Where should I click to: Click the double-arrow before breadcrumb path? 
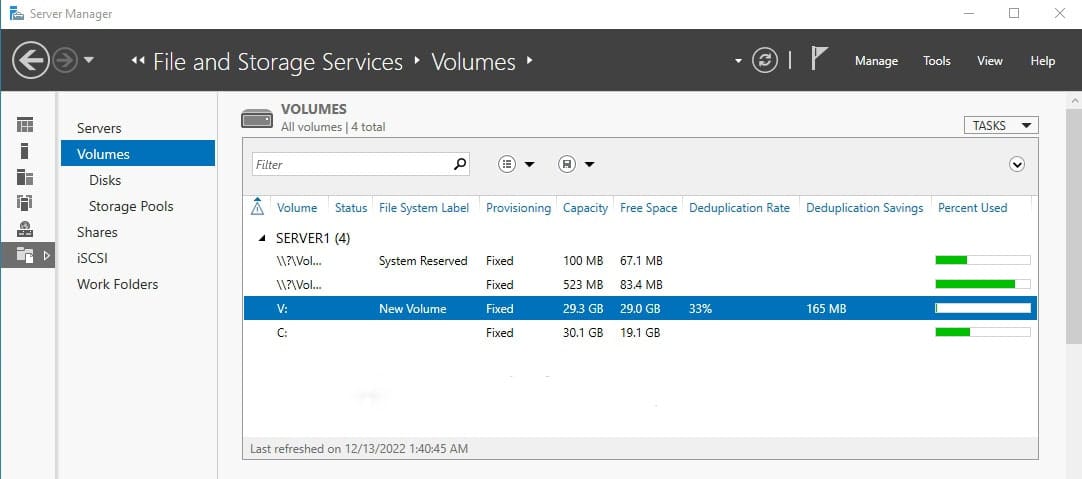point(138,61)
